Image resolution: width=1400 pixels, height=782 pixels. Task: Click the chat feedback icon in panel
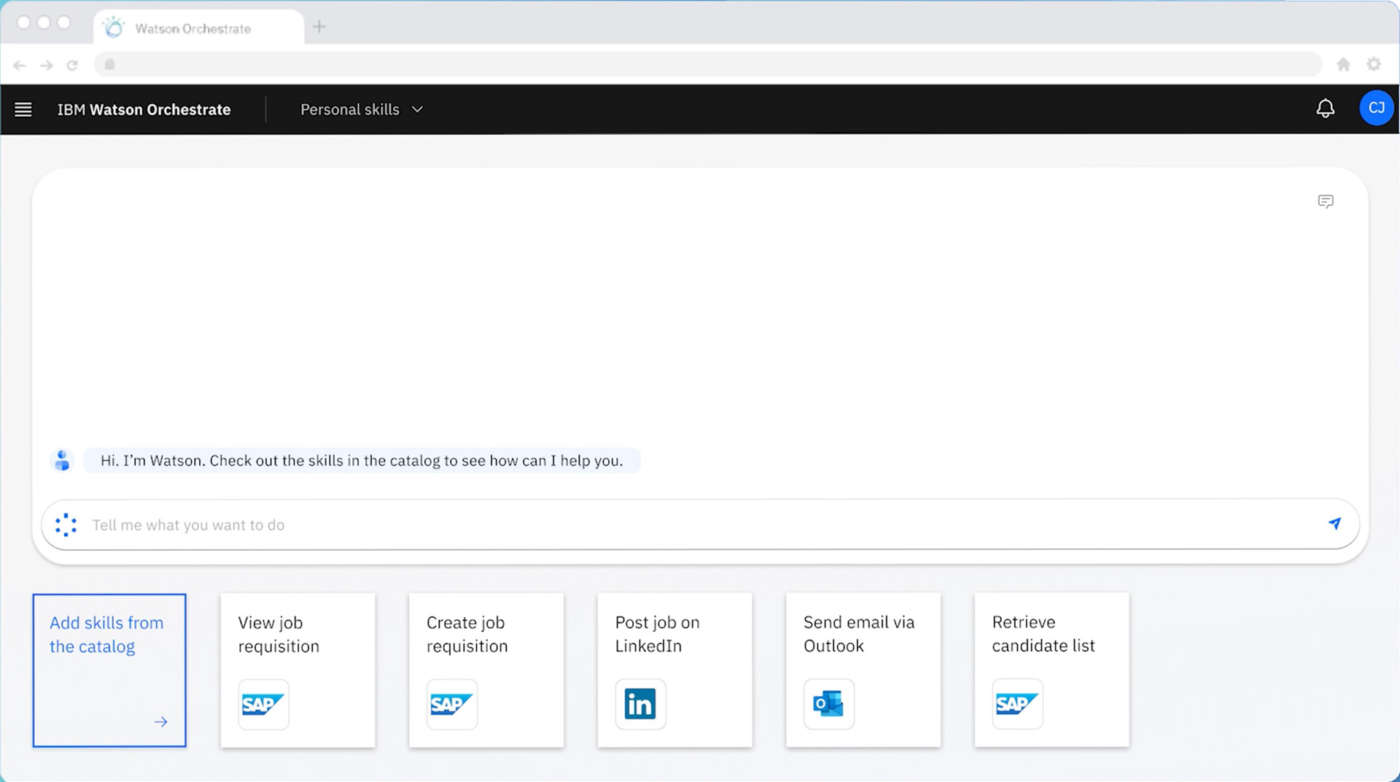(1326, 202)
